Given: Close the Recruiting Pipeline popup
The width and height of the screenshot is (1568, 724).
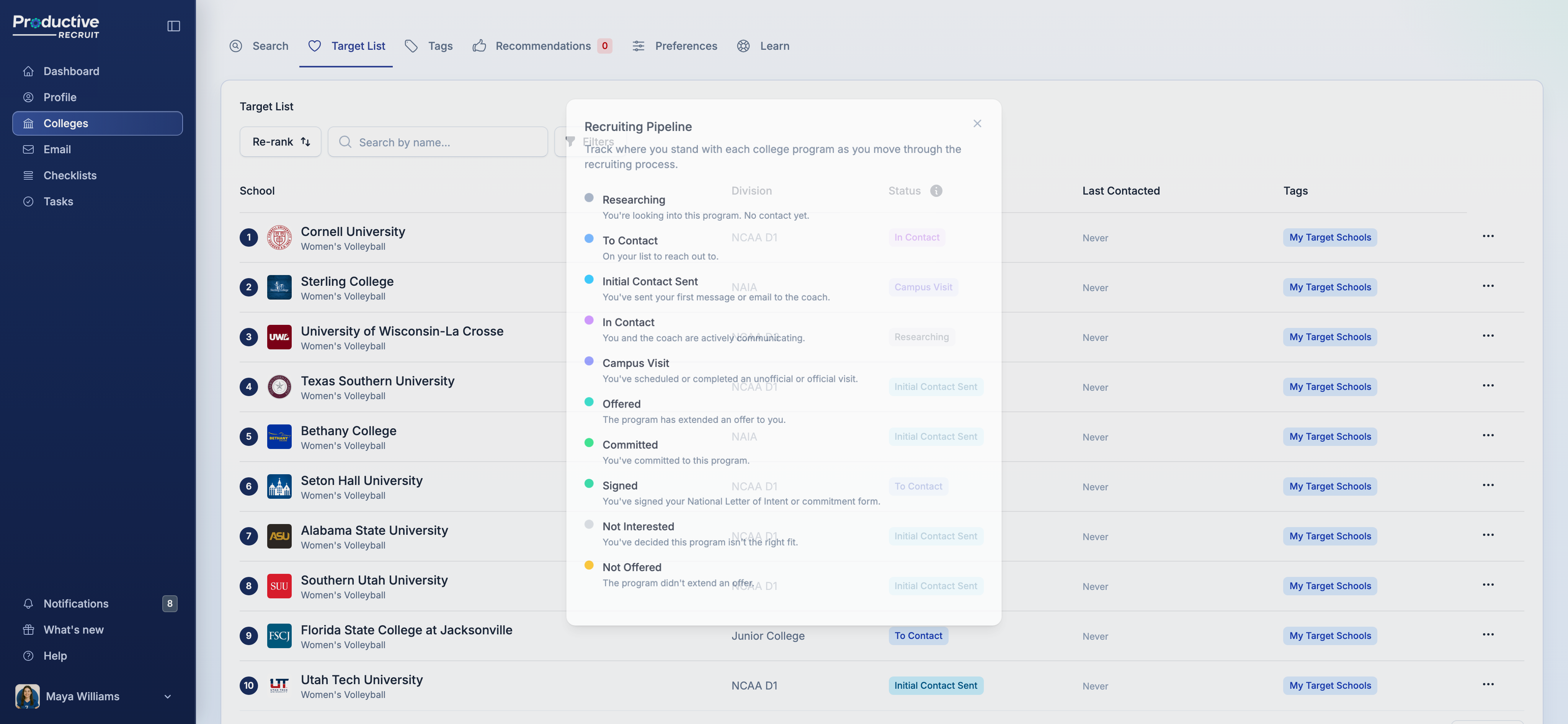Looking at the screenshot, I should [977, 124].
